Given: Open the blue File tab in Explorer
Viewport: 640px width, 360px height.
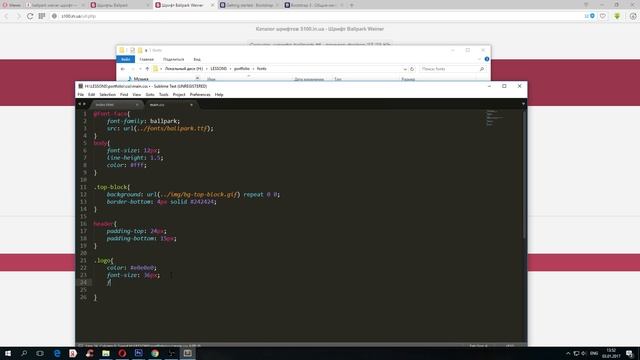Looking at the screenshot, I should point(125,60).
